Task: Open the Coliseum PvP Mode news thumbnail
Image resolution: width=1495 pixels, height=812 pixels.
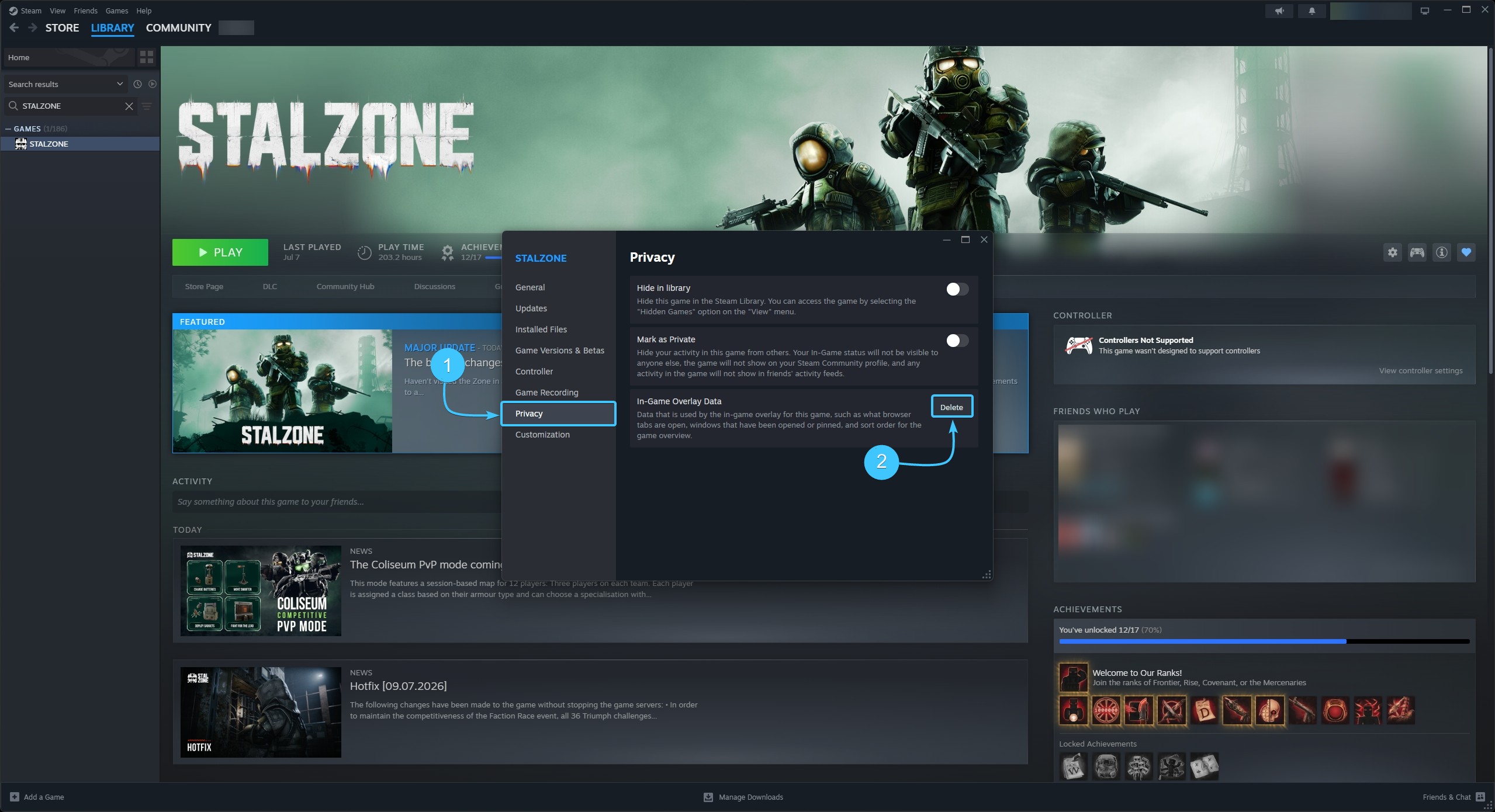Action: pos(261,591)
